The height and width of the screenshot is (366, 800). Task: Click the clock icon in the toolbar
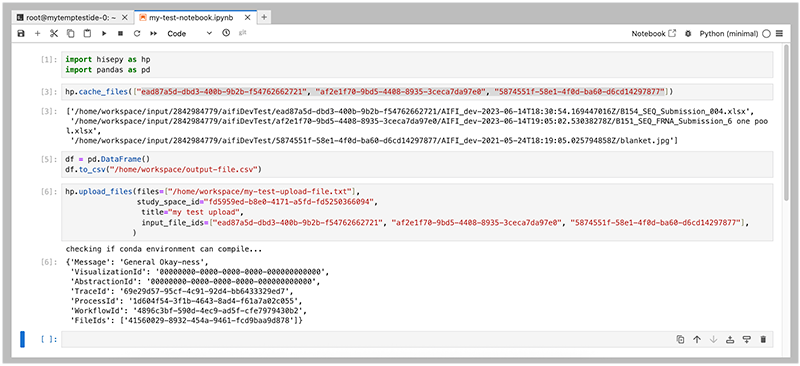point(226,33)
